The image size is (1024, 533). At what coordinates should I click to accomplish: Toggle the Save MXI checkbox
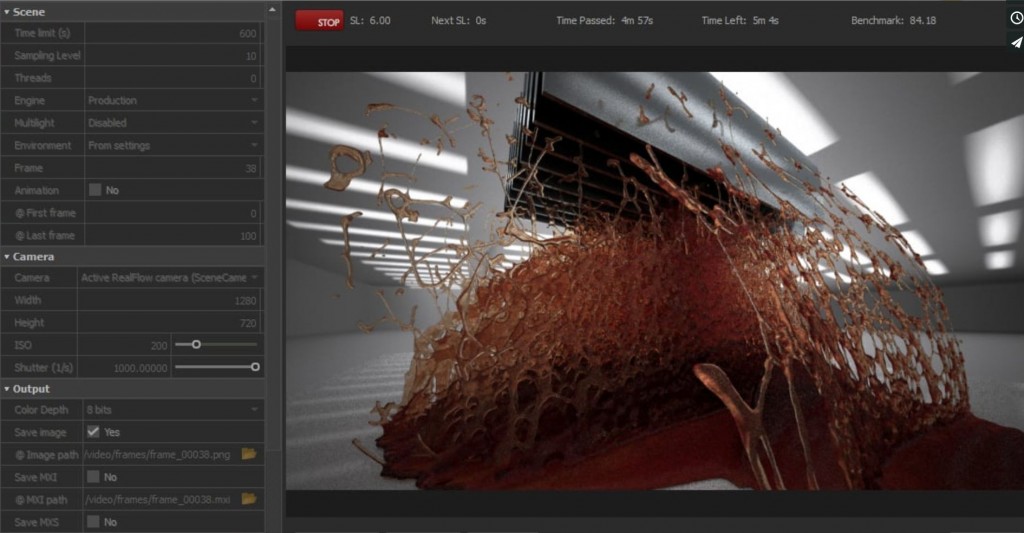(x=94, y=477)
